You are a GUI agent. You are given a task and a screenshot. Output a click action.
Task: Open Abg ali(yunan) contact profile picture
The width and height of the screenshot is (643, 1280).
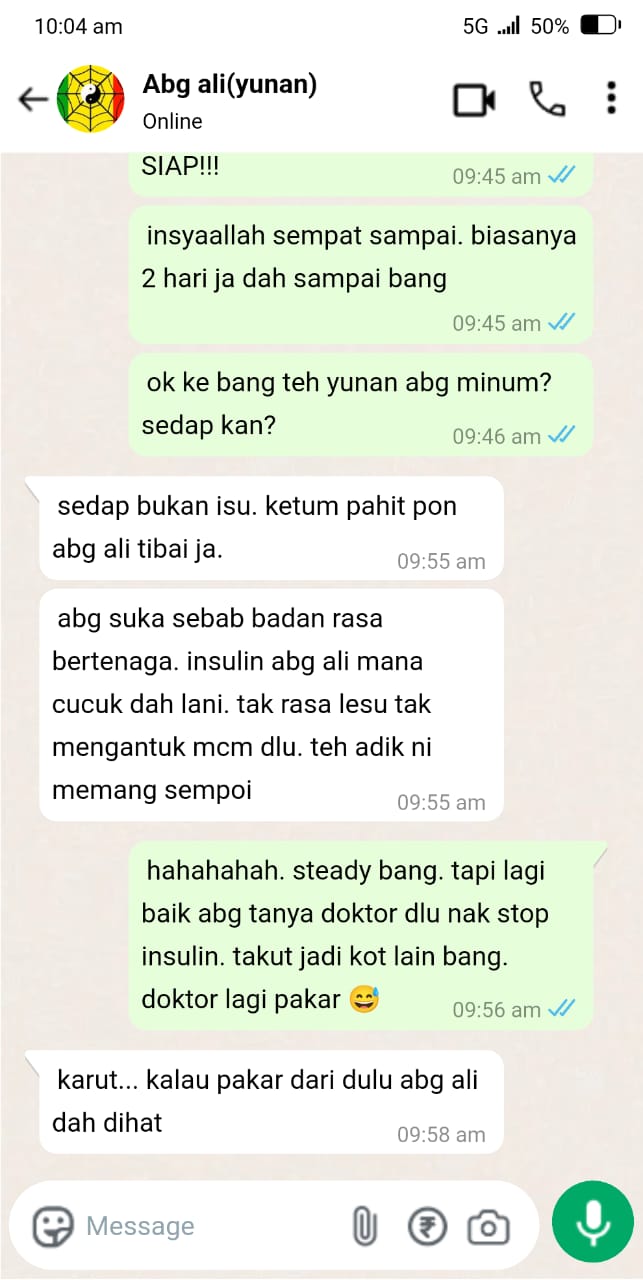click(91, 99)
